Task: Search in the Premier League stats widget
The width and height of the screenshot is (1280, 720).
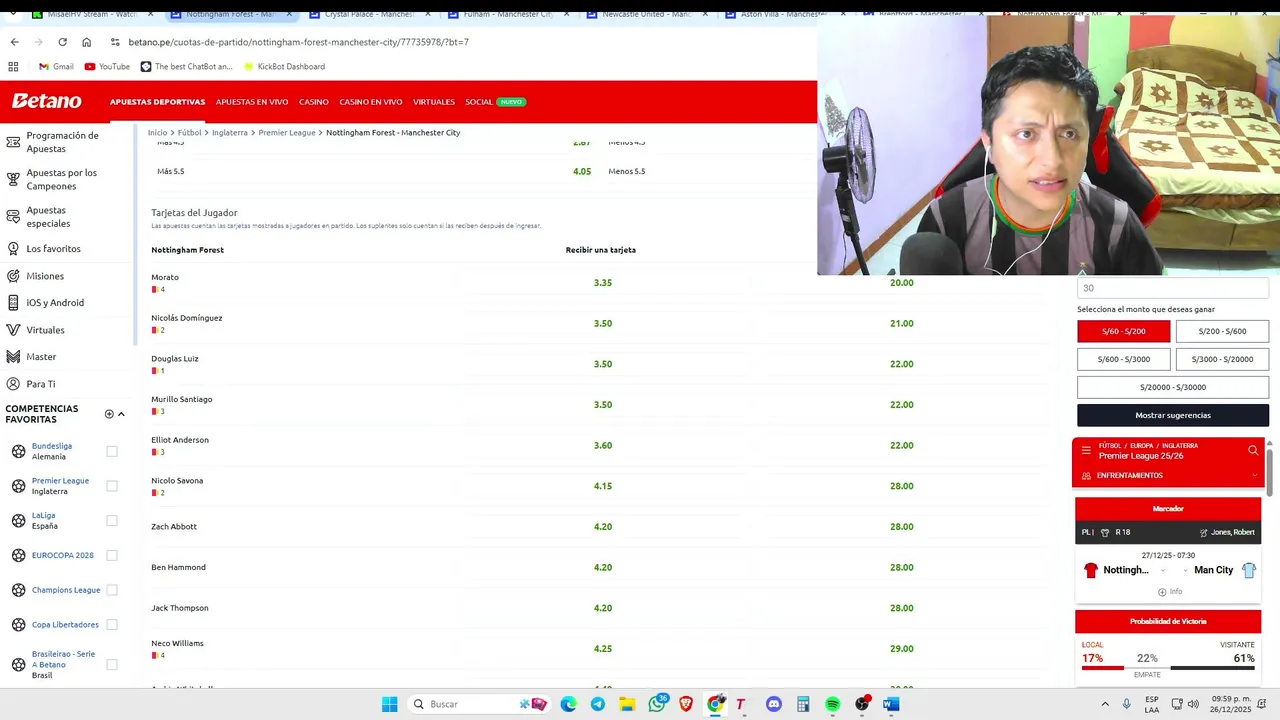Action: tap(1253, 451)
